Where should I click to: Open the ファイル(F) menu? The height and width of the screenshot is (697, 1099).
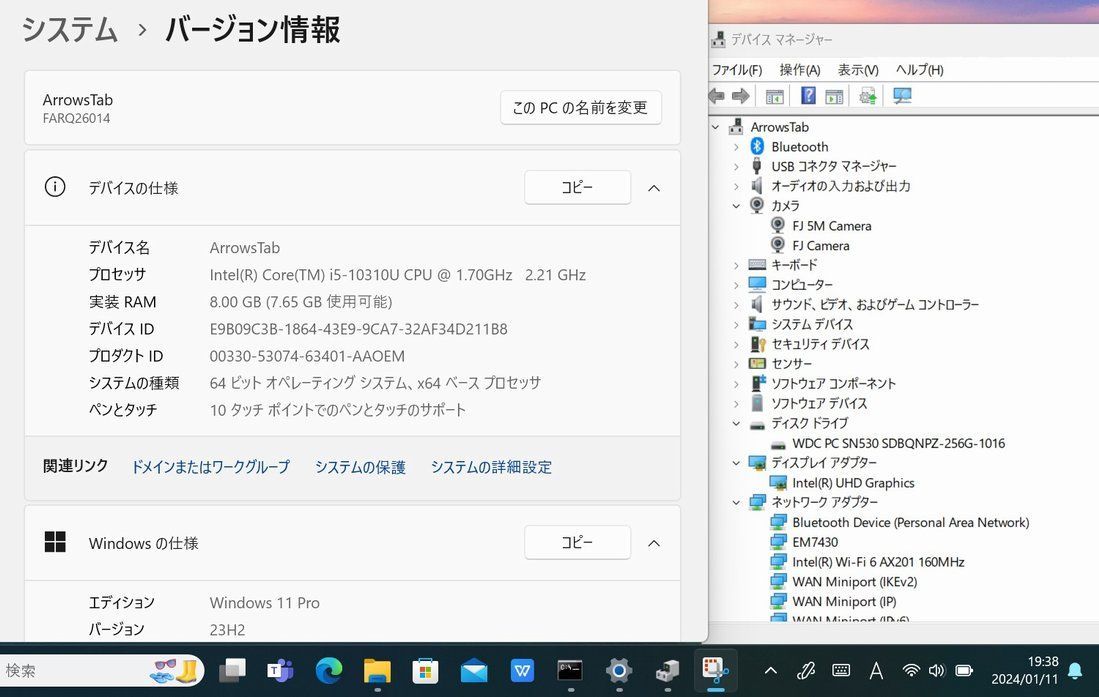(737, 69)
